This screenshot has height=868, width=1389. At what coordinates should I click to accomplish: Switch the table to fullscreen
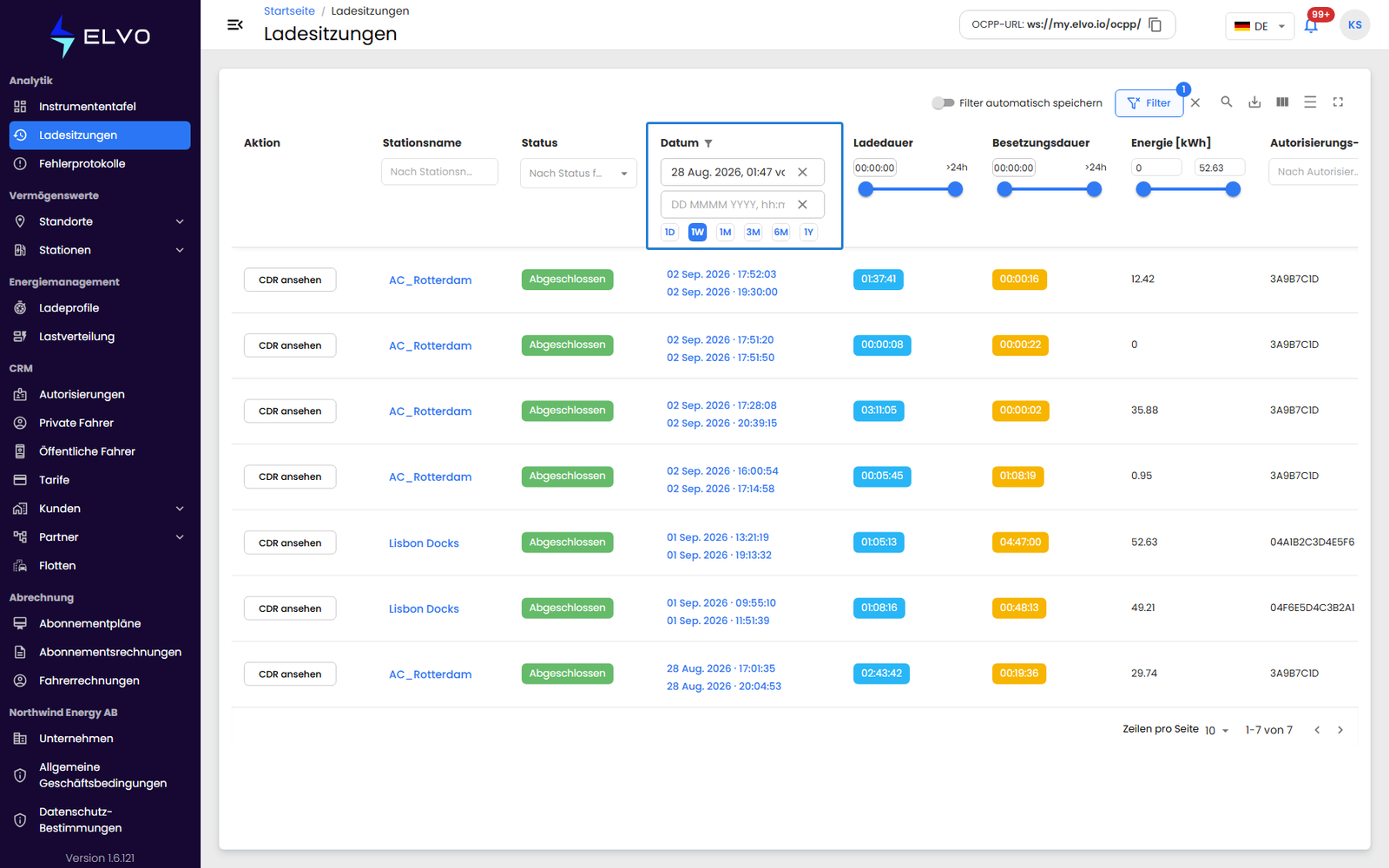tap(1338, 102)
